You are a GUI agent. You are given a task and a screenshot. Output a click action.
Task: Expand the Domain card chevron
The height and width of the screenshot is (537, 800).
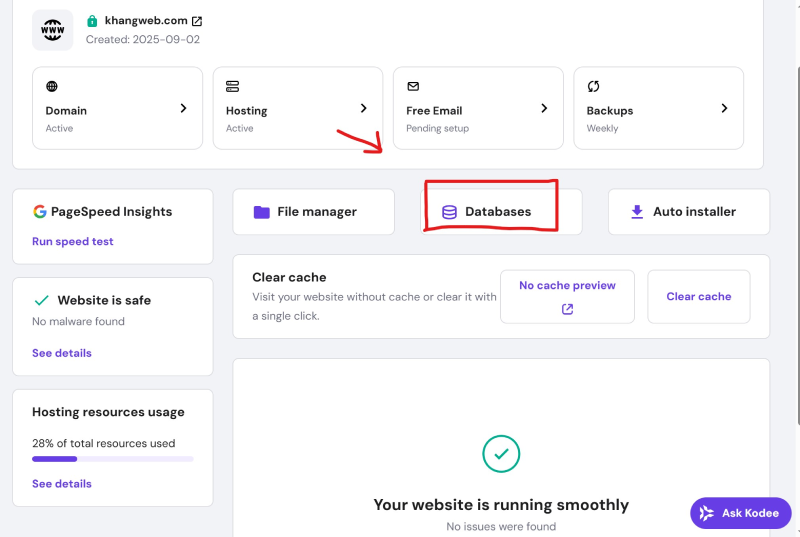tap(183, 108)
